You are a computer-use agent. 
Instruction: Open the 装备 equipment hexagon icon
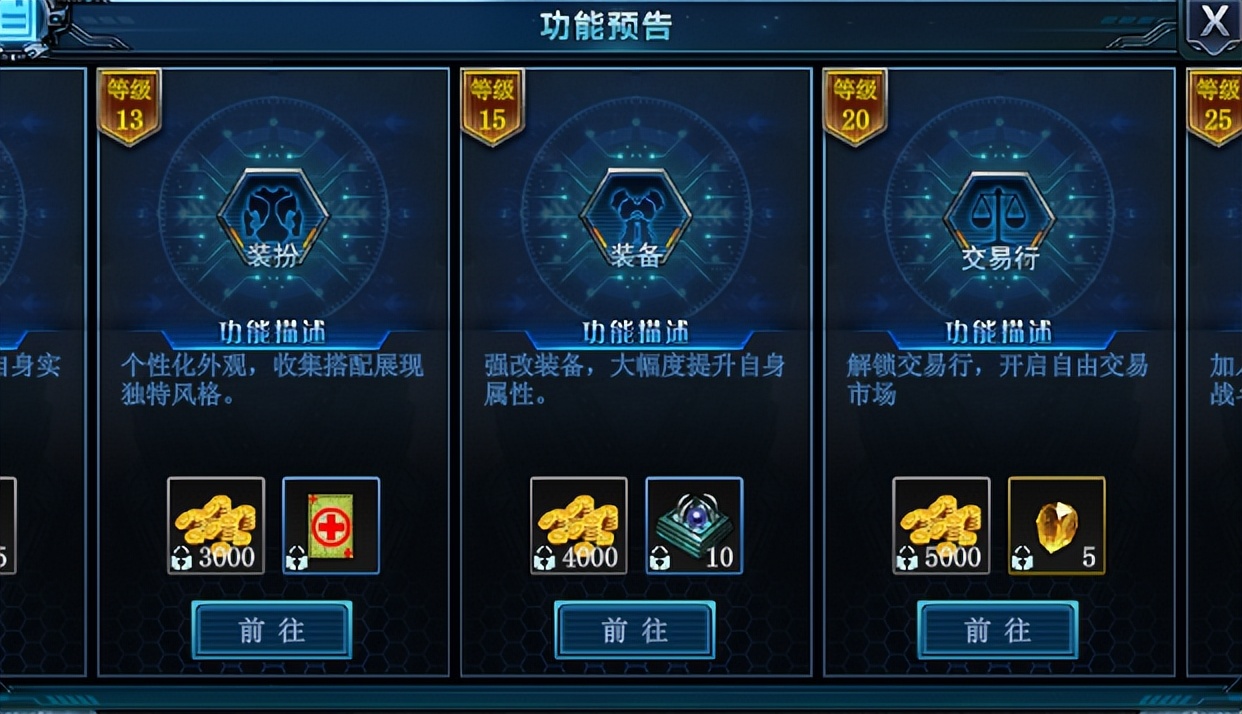[x=636, y=219]
